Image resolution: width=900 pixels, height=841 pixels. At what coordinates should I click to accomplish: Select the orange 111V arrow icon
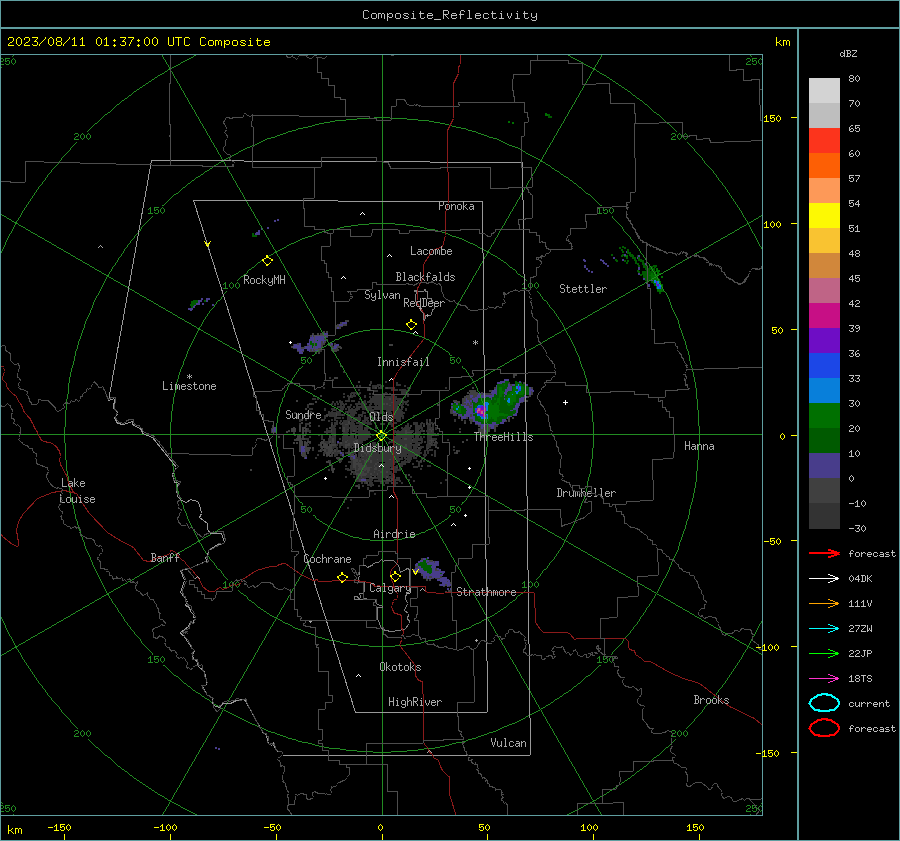tap(824, 603)
